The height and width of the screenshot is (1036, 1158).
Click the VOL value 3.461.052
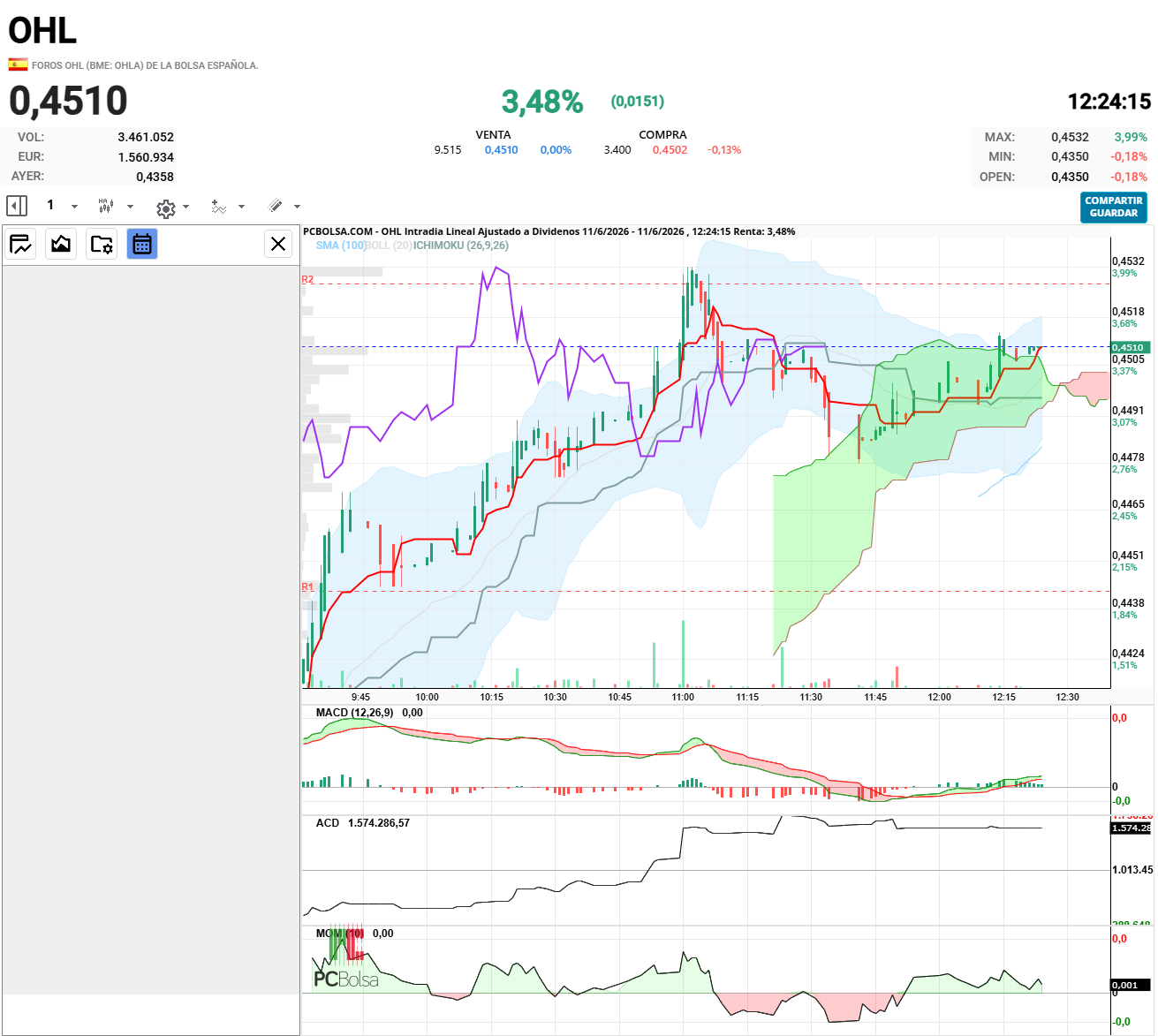pyautogui.click(x=146, y=137)
